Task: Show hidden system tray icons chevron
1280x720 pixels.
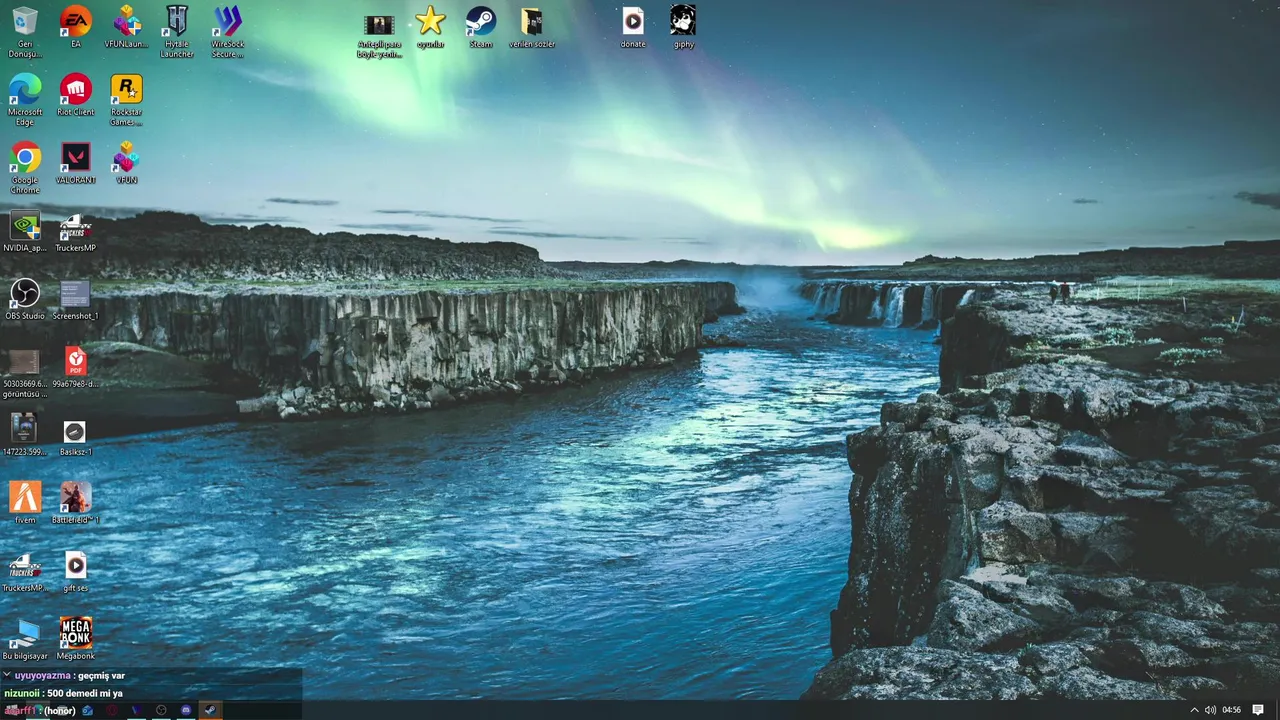Action: point(1194,710)
